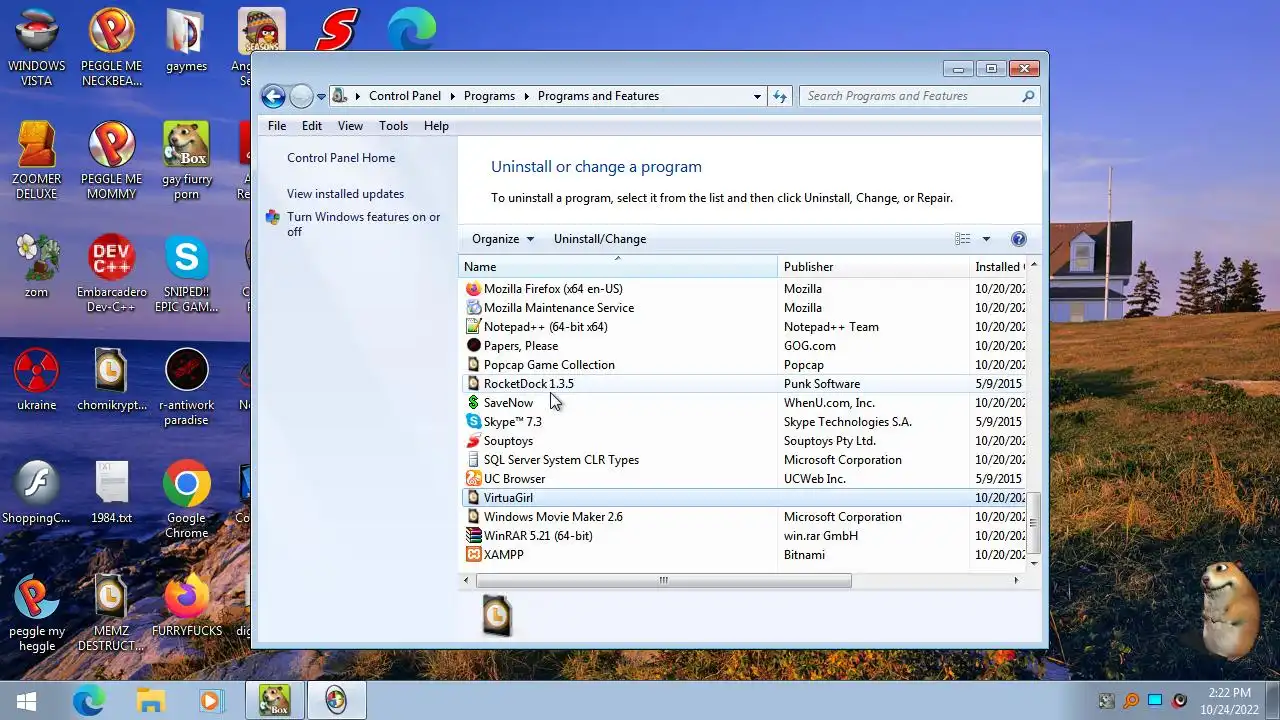Select Mozilla Maintenance Service icon
This screenshot has height=720, width=1280.
click(474, 308)
